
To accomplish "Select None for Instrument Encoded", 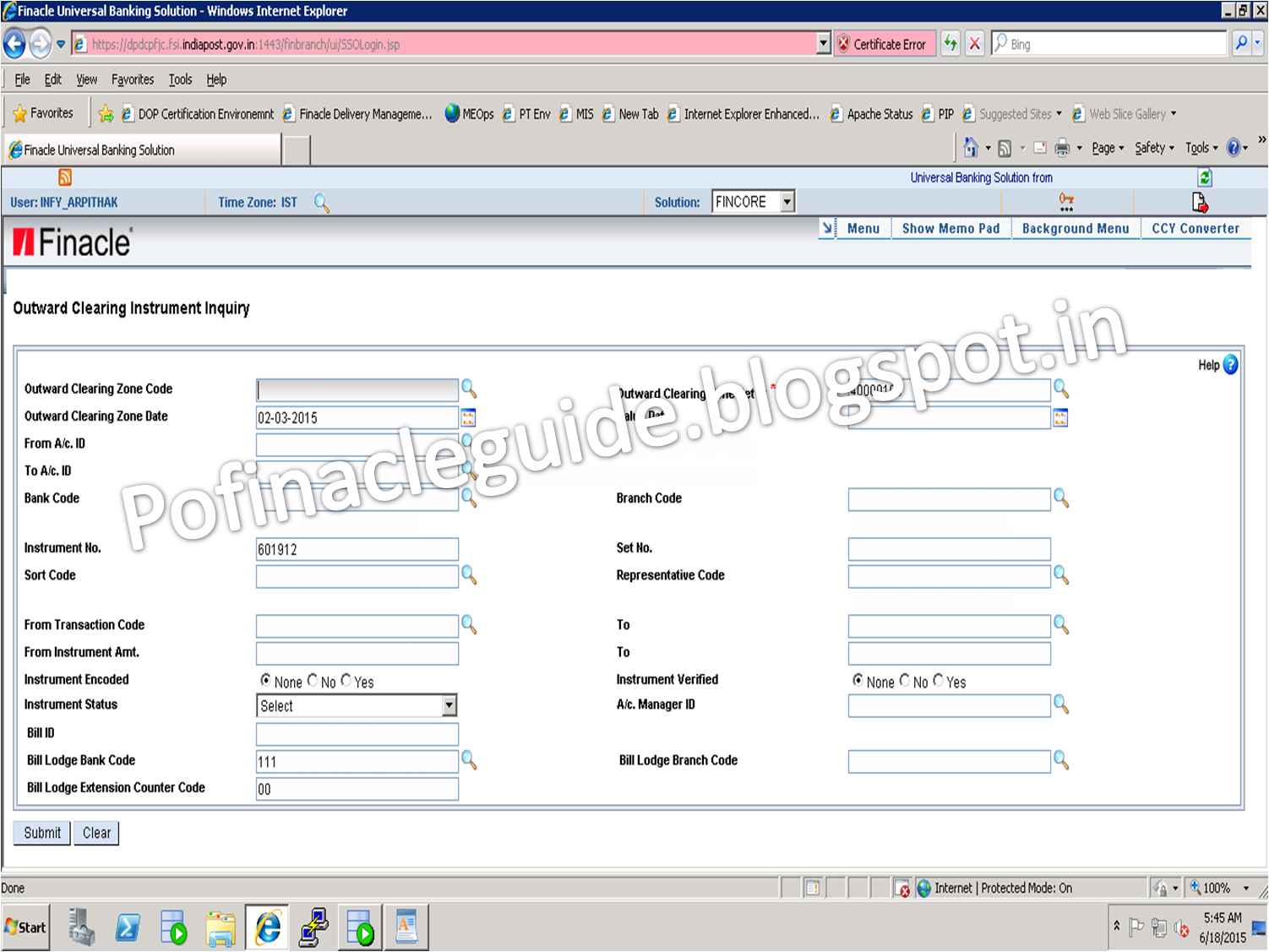I will pos(265,680).
